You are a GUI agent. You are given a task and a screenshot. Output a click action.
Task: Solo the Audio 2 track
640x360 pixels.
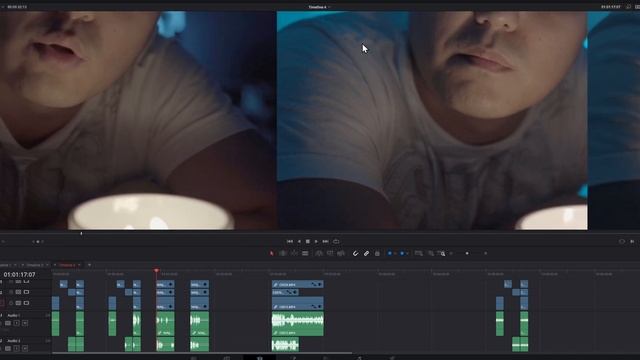[17, 349]
